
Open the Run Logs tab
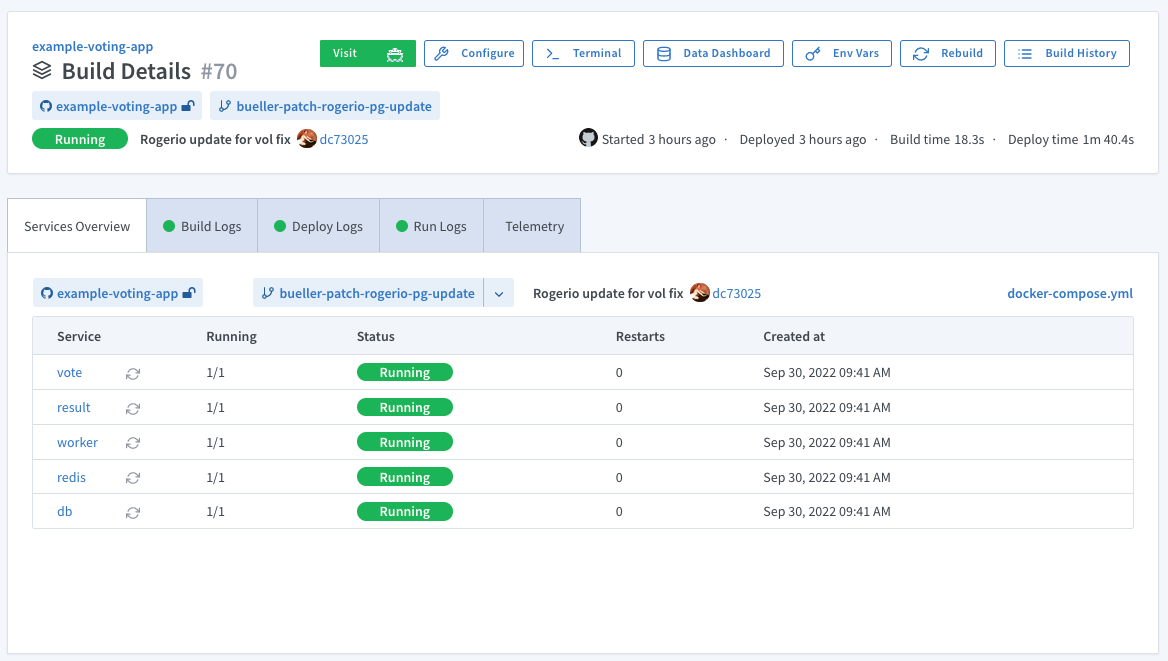[x=432, y=226]
